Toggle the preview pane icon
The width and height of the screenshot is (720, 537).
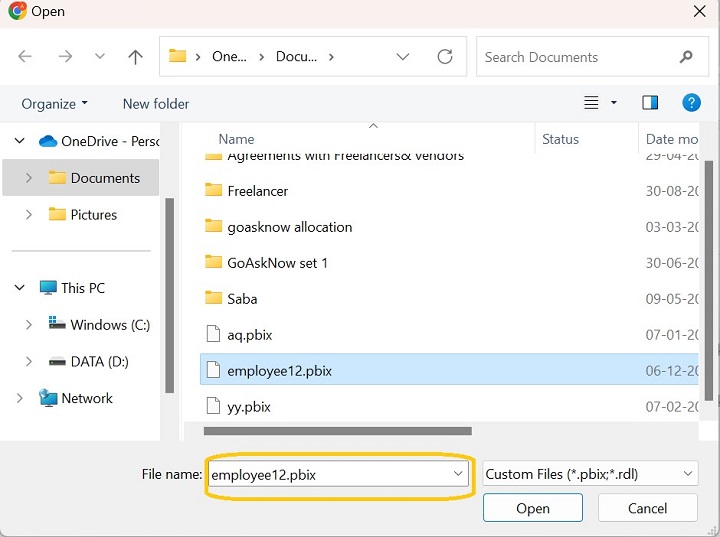point(650,103)
